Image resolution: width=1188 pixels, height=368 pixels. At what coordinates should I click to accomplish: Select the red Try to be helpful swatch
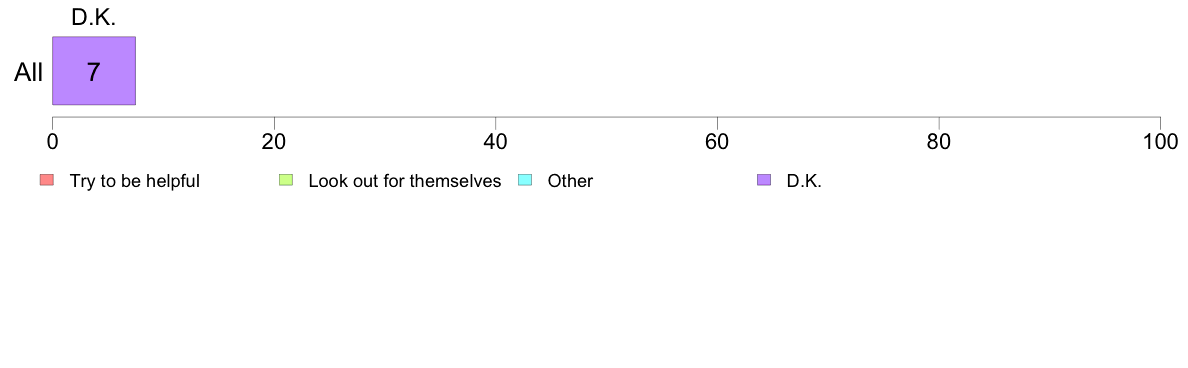46,180
